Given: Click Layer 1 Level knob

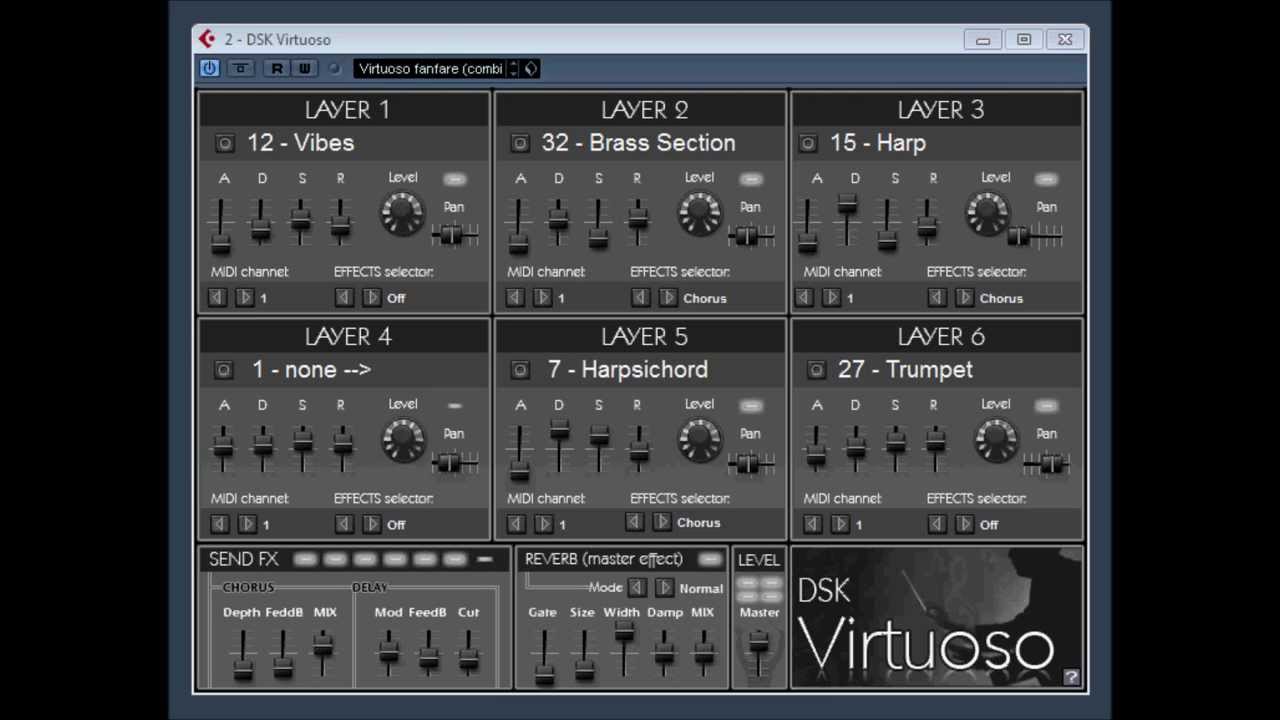Looking at the screenshot, I should (402, 213).
